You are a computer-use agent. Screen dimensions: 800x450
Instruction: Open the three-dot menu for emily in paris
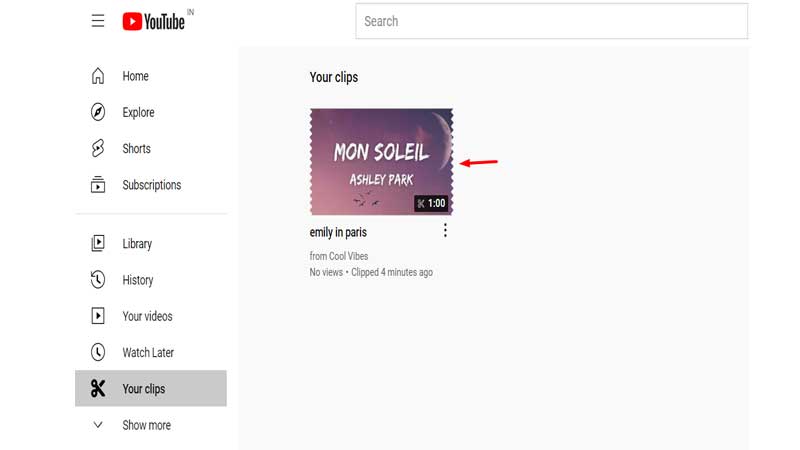[445, 231]
